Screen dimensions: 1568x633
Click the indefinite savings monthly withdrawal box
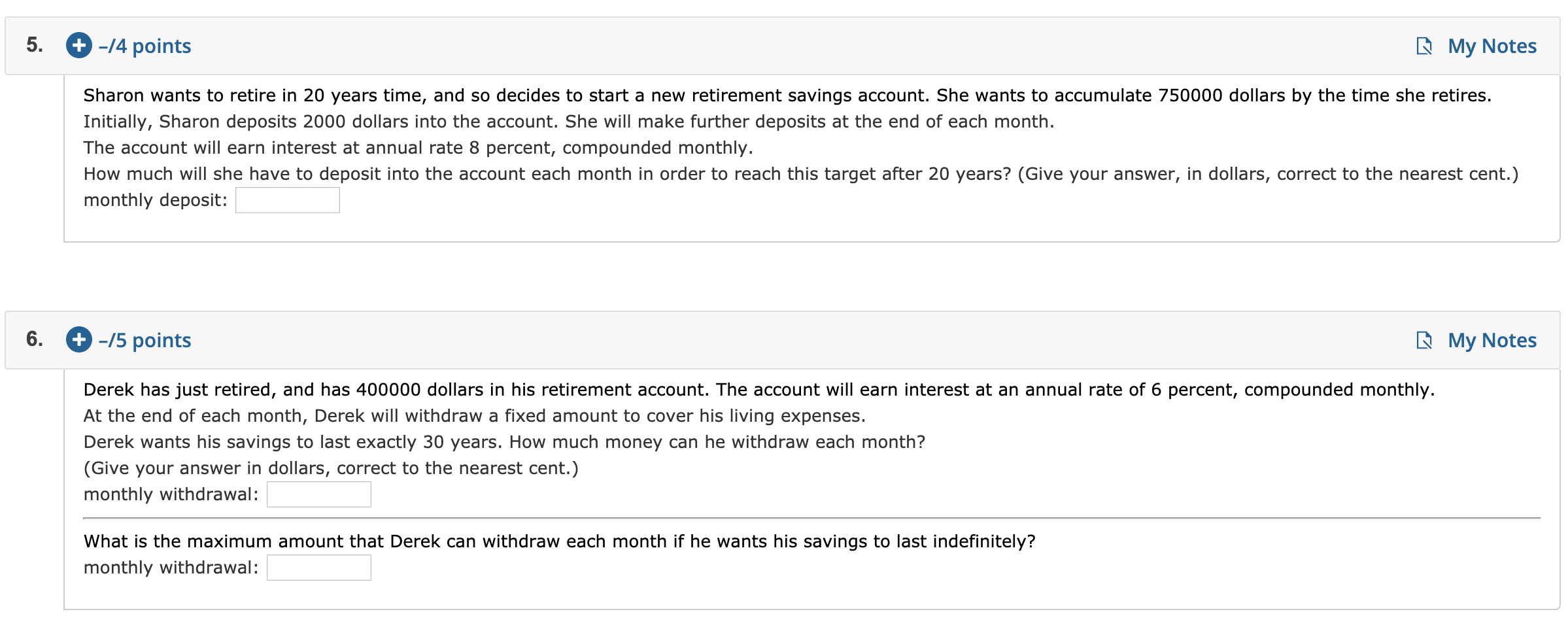point(318,568)
